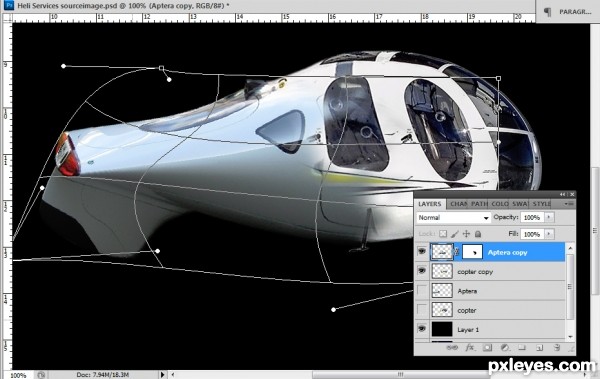Add a layer mask with the mask icon
The width and height of the screenshot is (600, 379).
[487, 348]
